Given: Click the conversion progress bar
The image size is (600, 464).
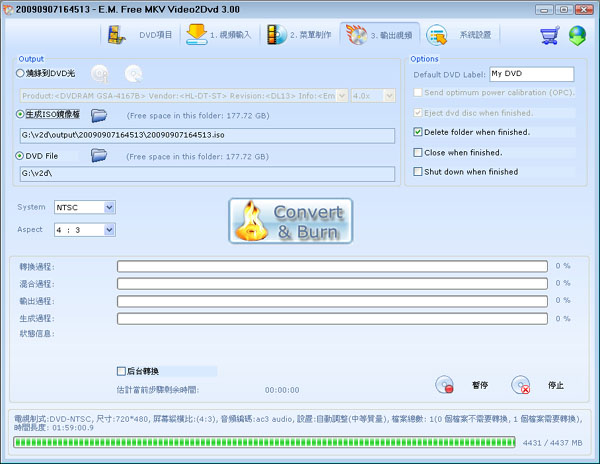Looking at the screenshot, I should coord(332,266).
